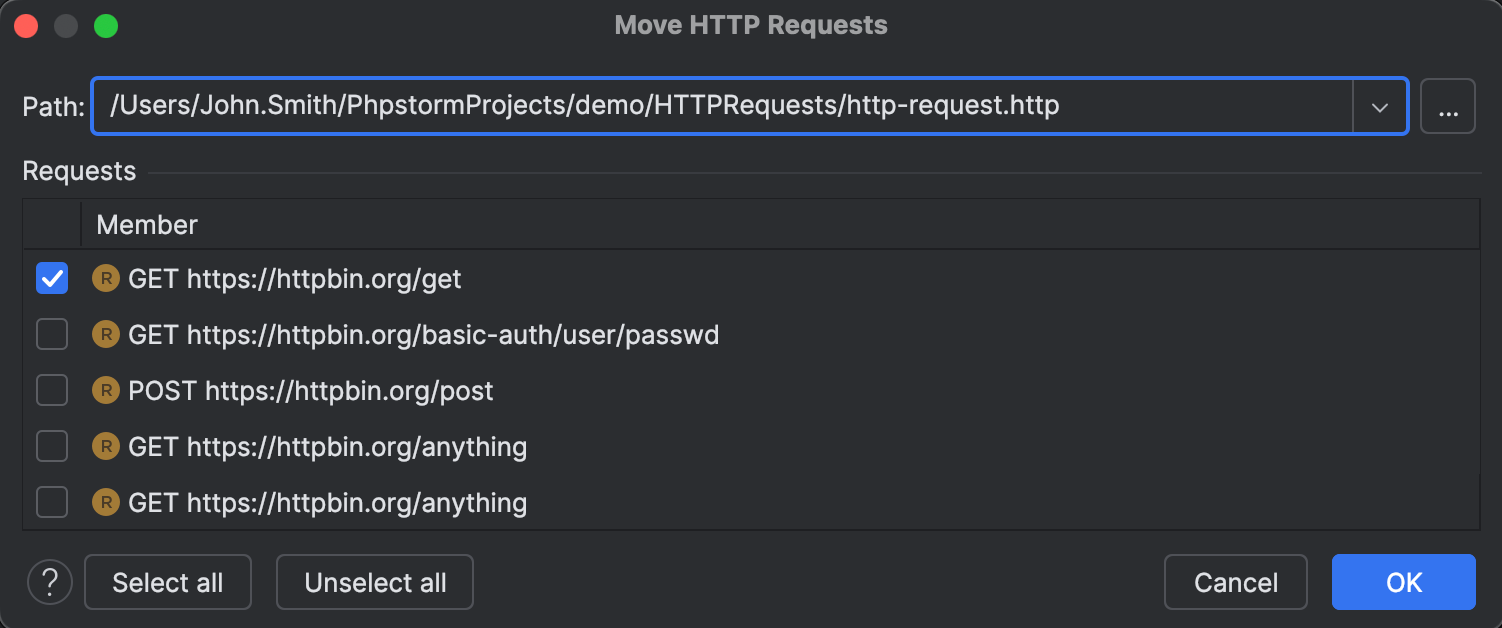Click the green maximize circle in the titlebar
Screen dimensions: 1502x628
105,25
